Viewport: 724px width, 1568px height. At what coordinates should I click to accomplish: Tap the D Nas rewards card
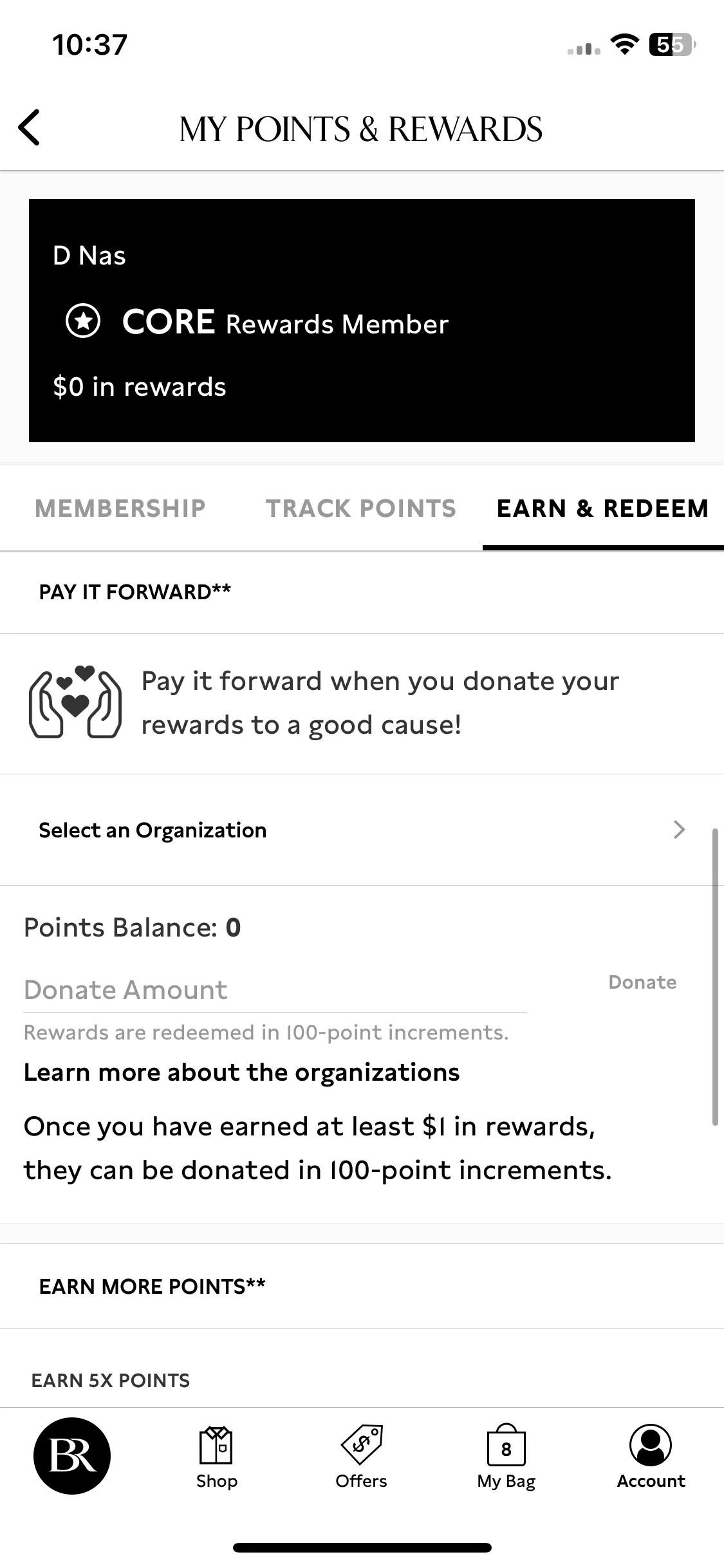click(362, 321)
